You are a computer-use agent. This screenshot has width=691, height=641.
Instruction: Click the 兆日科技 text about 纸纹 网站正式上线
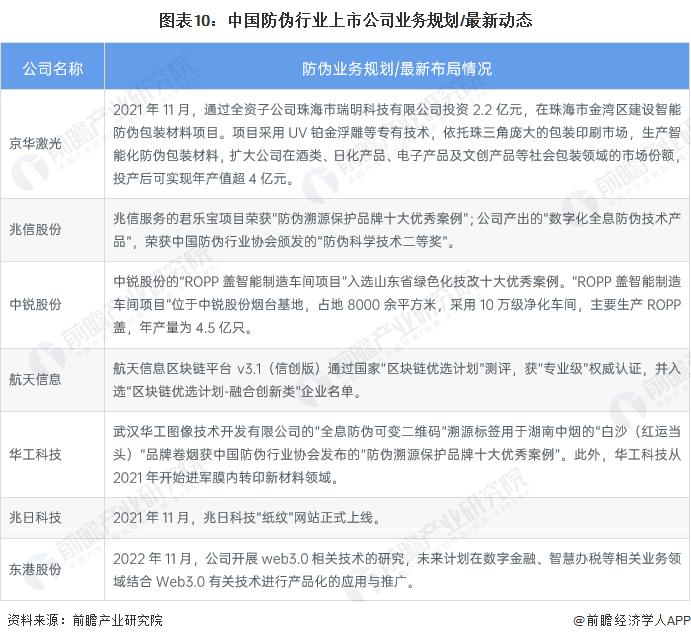247,517
